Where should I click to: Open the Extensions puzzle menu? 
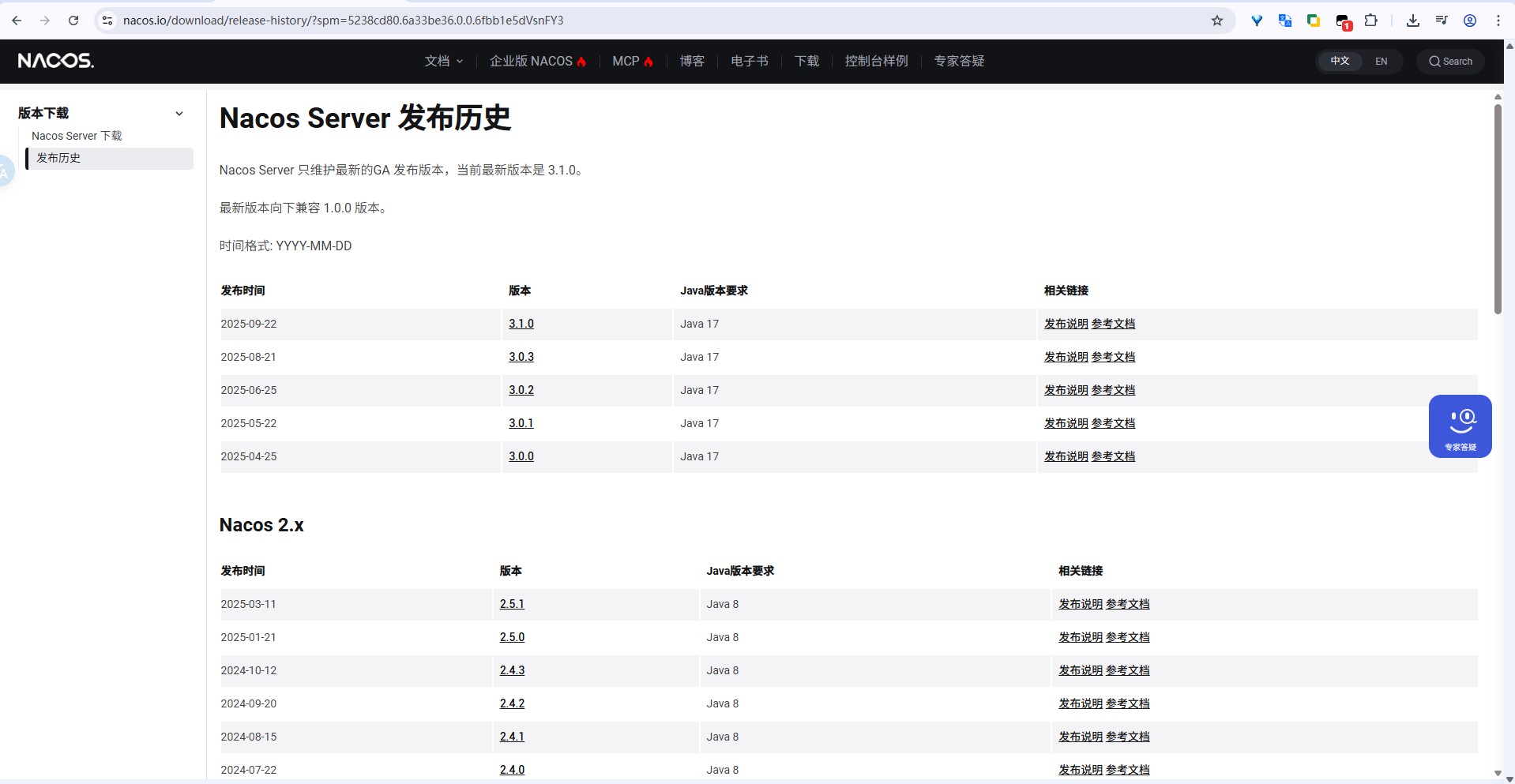[1371, 21]
